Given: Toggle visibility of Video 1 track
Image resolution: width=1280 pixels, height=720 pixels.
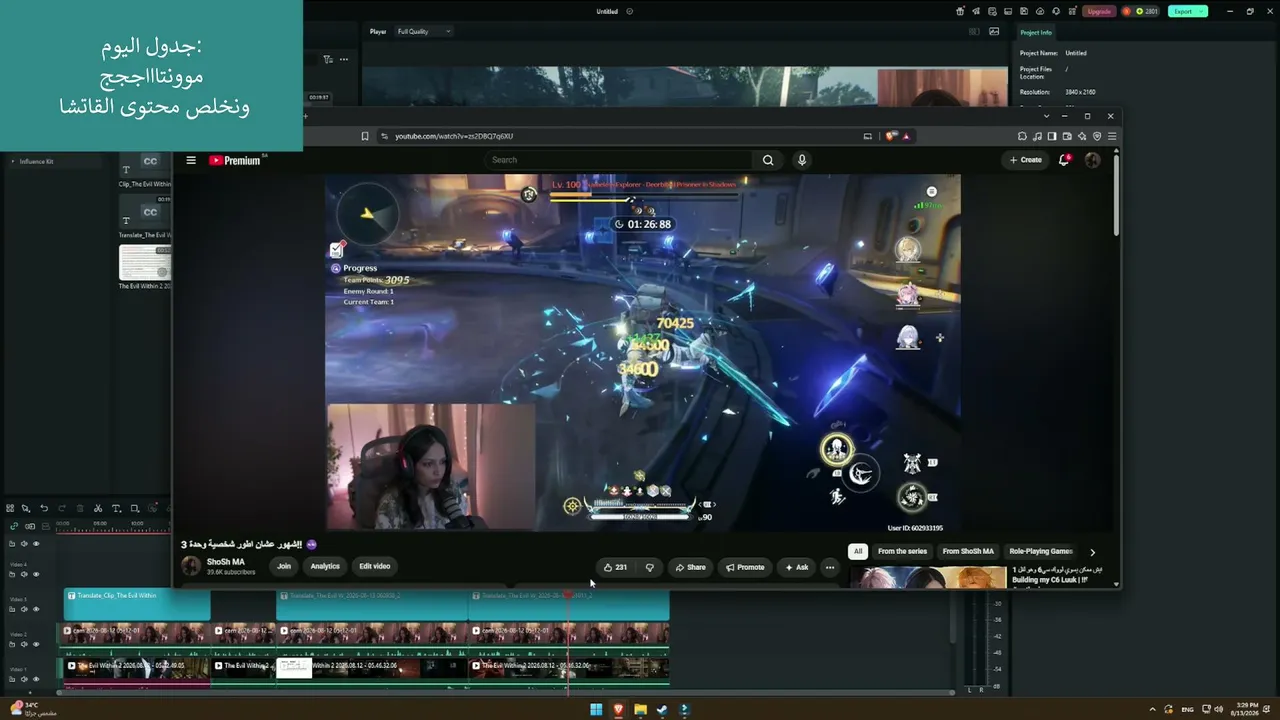Looking at the screenshot, I should (x=36, y=679).
